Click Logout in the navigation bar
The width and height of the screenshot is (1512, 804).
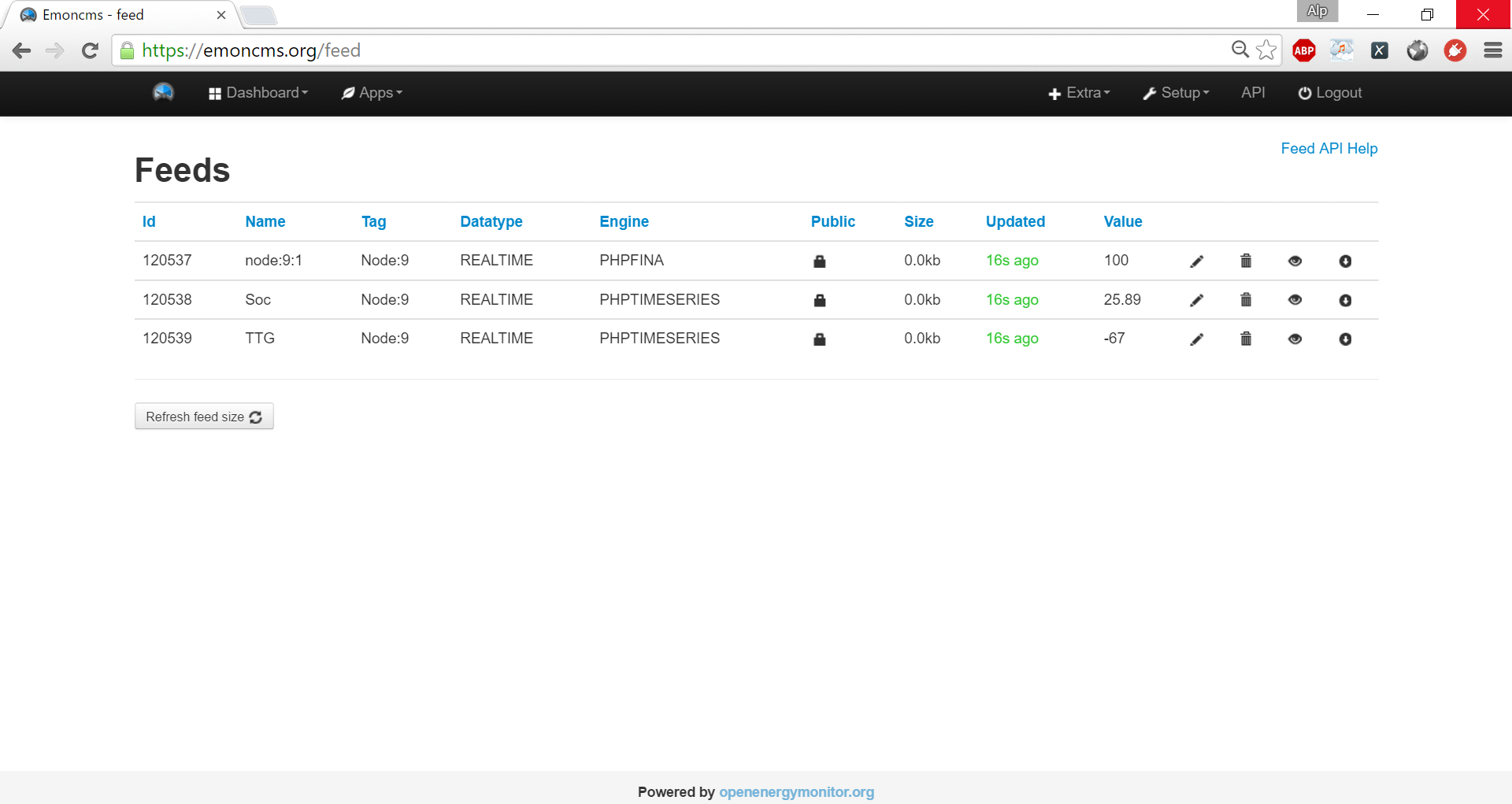[1329, 92]
